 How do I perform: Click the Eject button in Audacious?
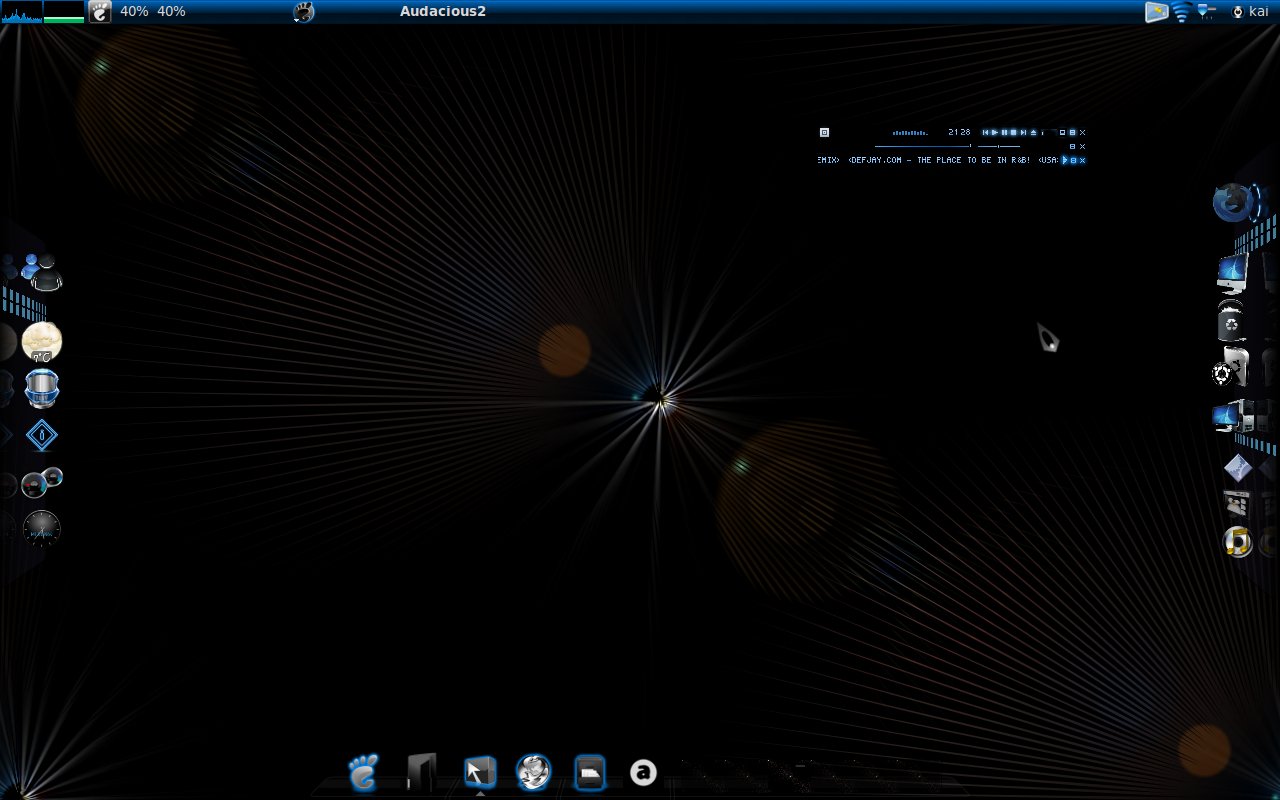(x=1033, y=132)
